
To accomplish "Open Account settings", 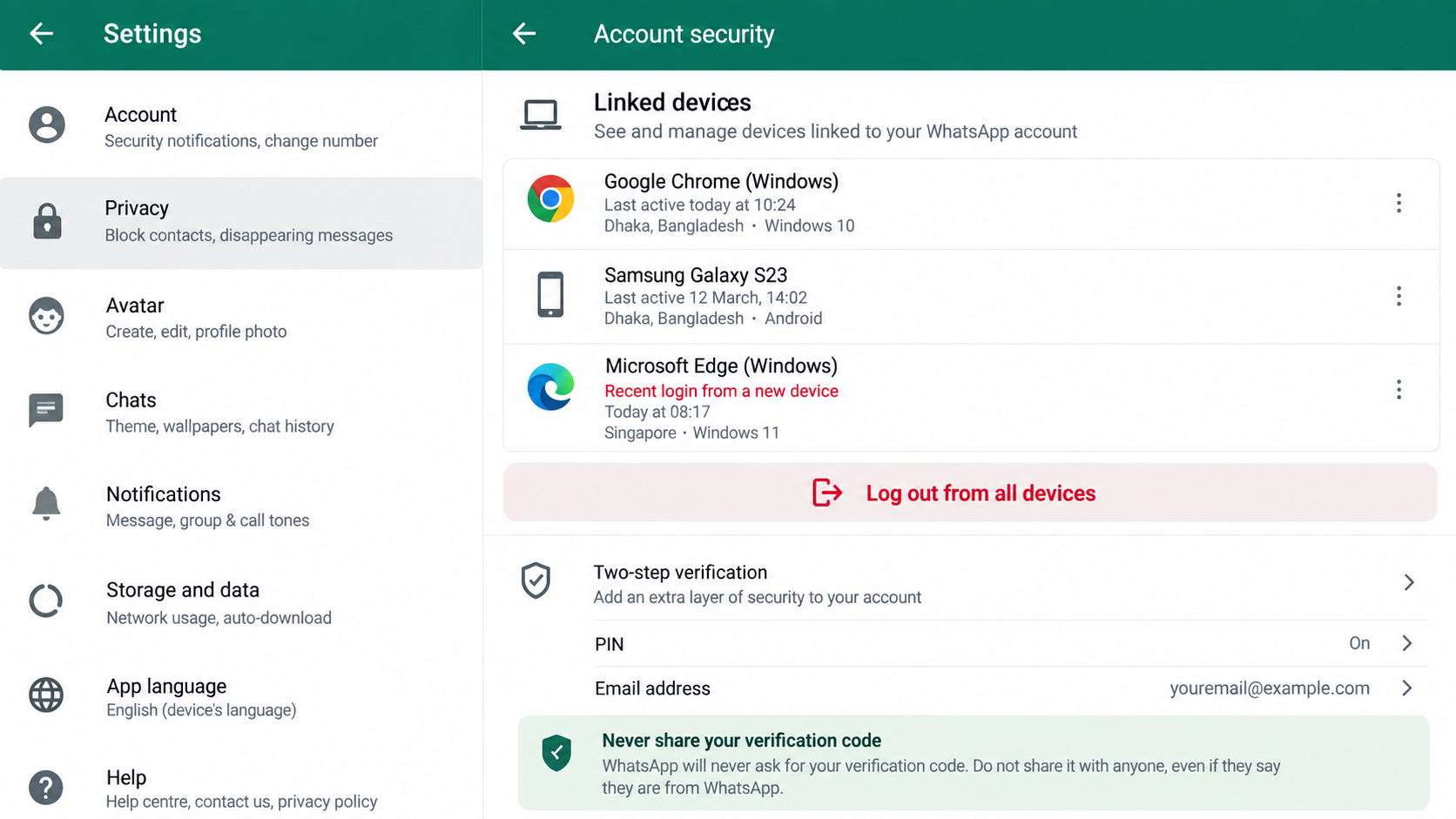I will click(241, 127).
